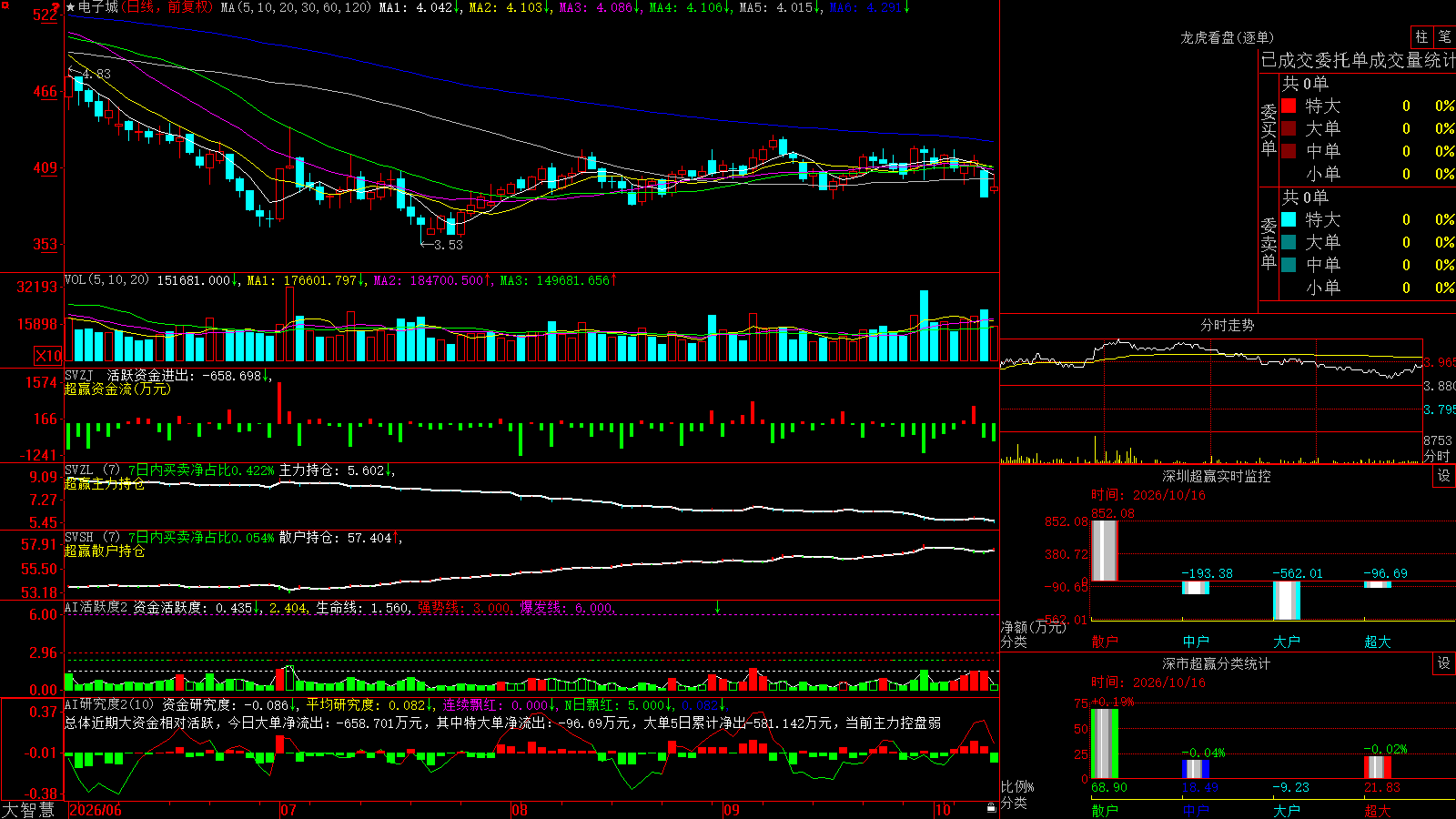1456x819 pixels.
Task: Click the 07 month marker on timeline
Action: pos(288,810)
